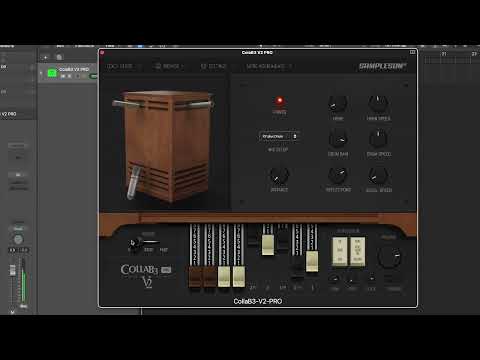Image resolution: width=480 pixels, height=360 pixels.
Task: Flip the rotary speed lever switch
Action: pos(143,242)
